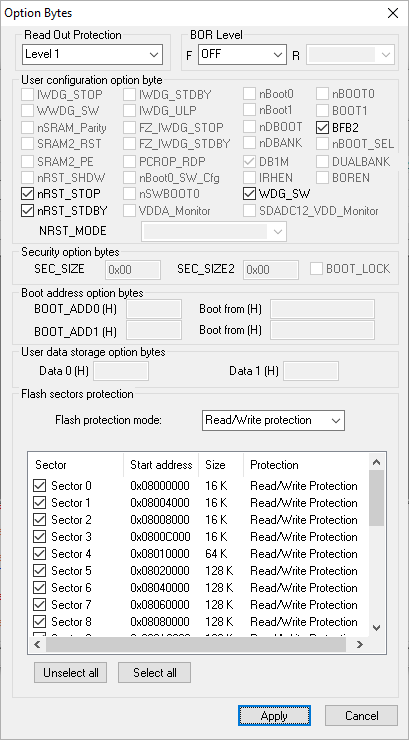Image resolution: width=409 pixels, height=740 pixels.
Task: Click the SDADC12_VDD_Monitor checkbox
Action: [x=249, y=210]
